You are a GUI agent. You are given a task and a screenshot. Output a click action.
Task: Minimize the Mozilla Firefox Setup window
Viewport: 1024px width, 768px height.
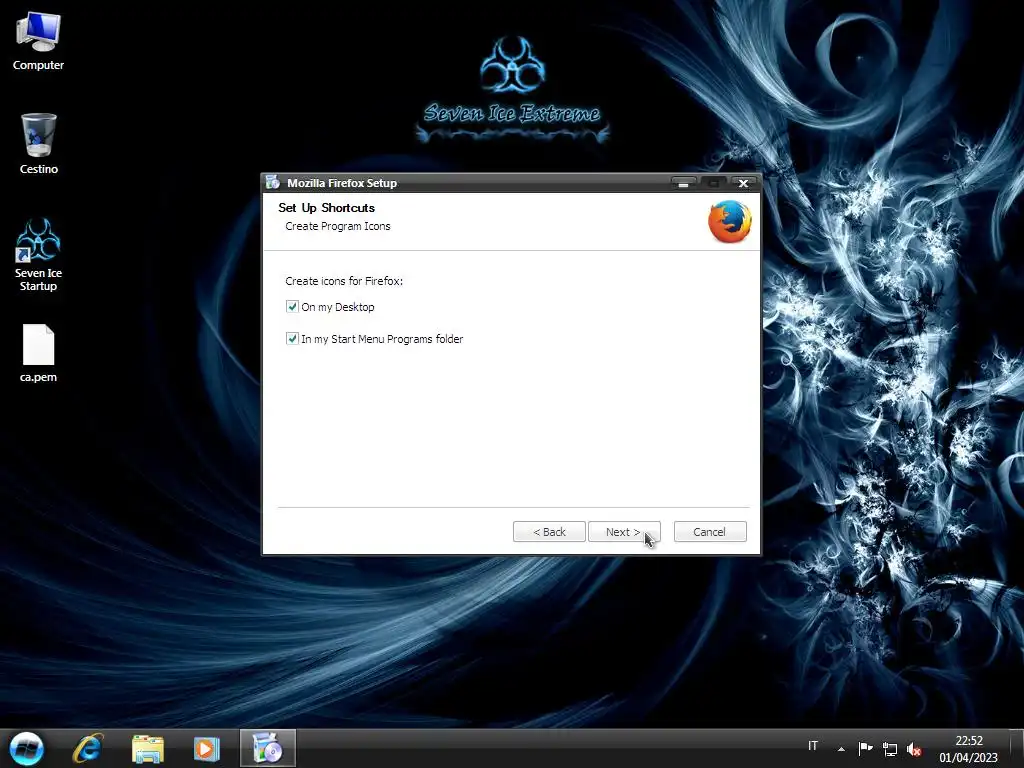(x=683, y=183)
